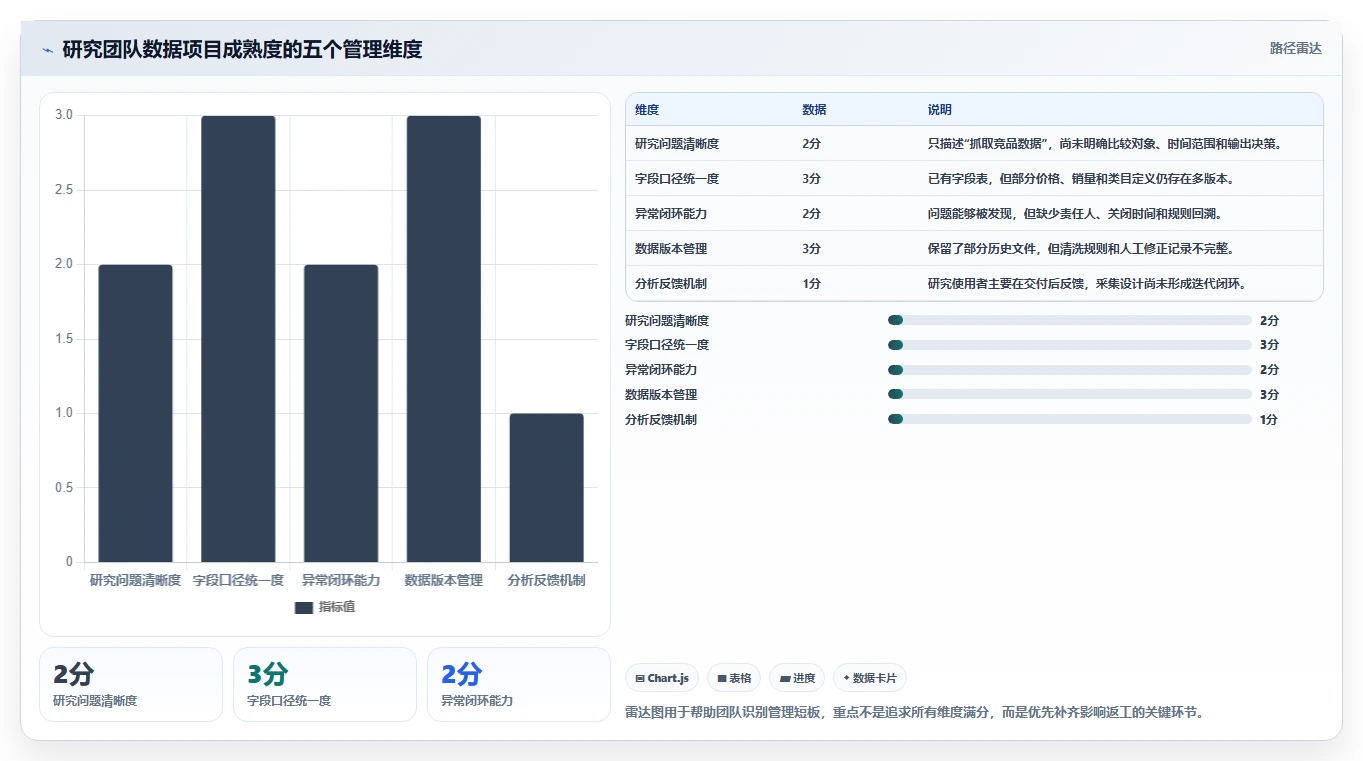Viewport: 1363px width, 761px height.
Task: Click the chart bar for 字段口径统一度
Action: point(238,339)
